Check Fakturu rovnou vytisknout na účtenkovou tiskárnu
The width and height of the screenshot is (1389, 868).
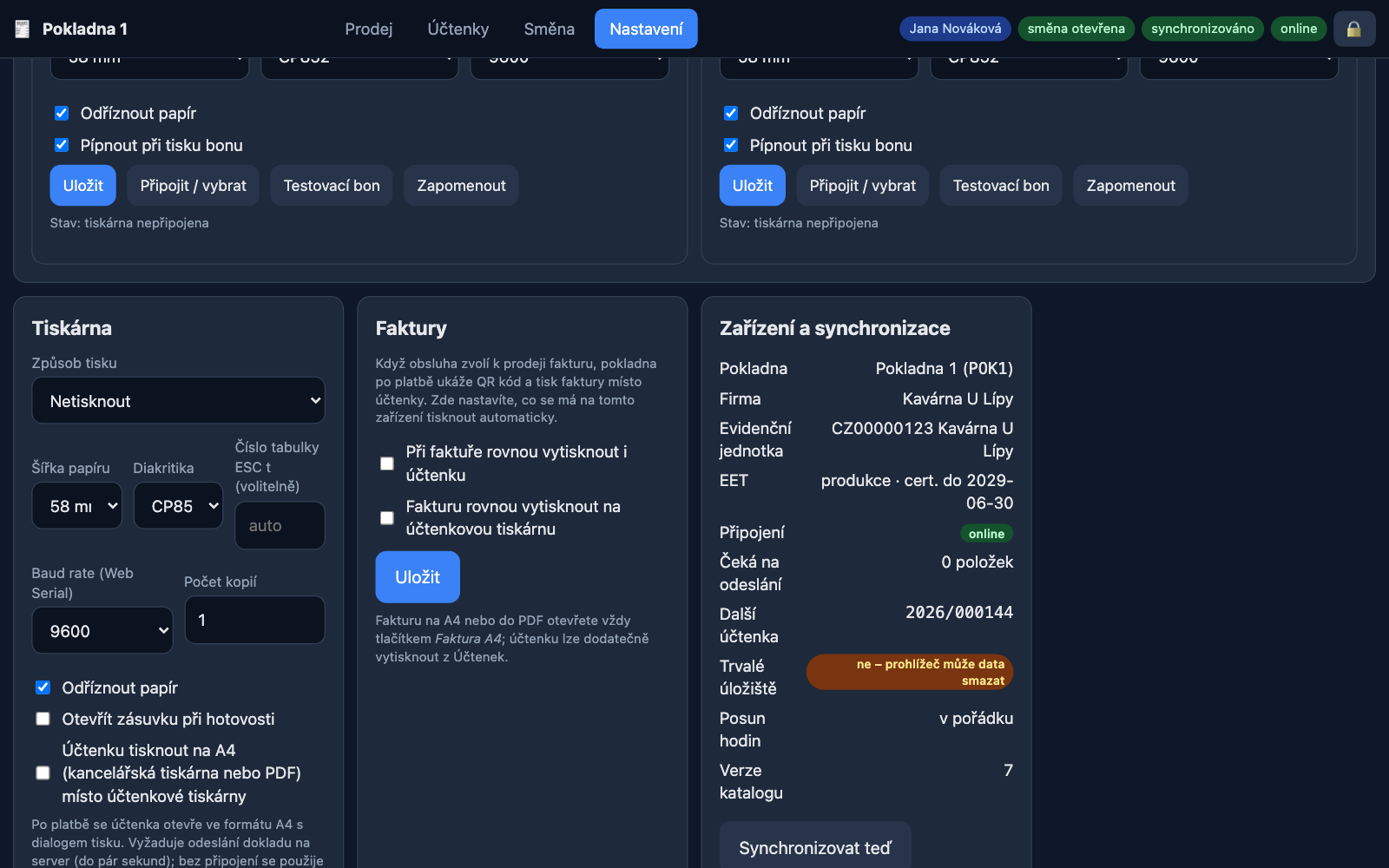pos(387,518)
